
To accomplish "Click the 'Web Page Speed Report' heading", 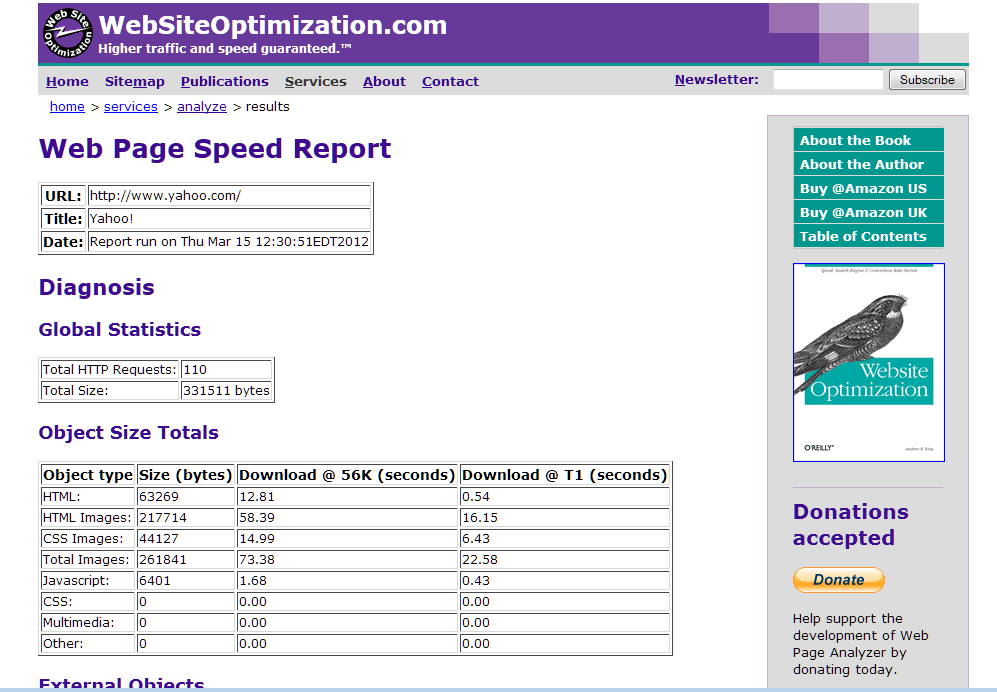I will click(215, 149).
